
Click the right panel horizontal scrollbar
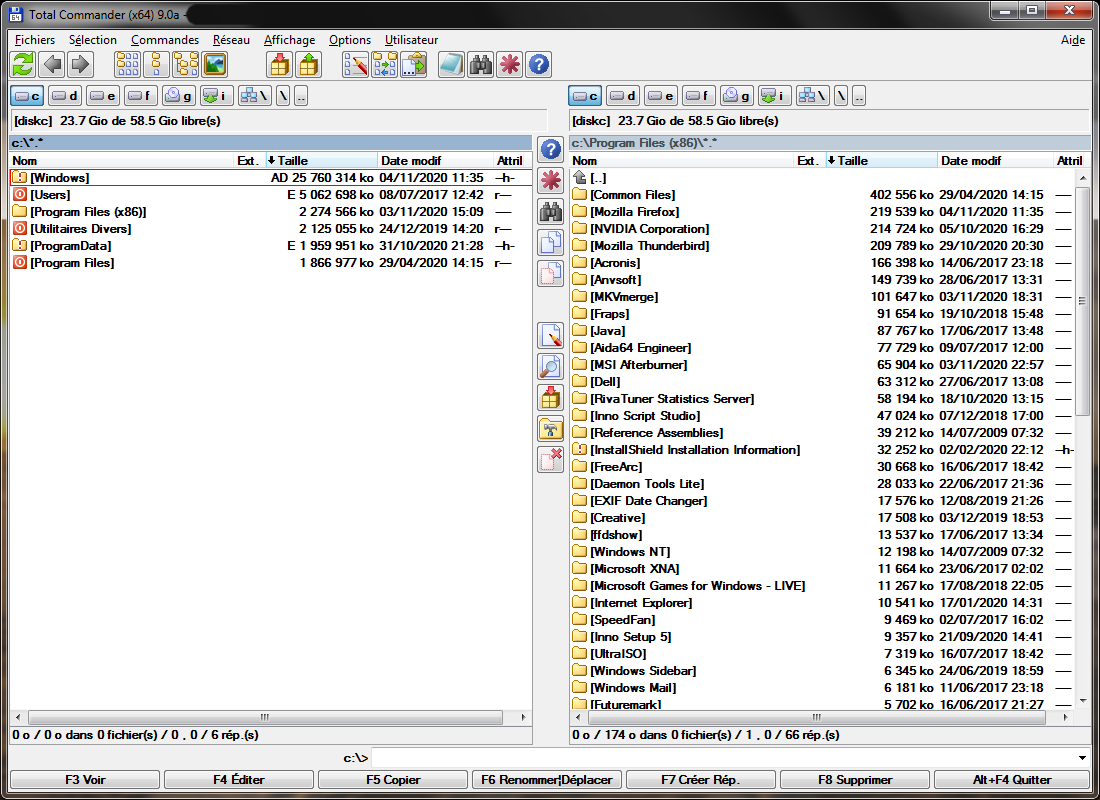coord(817,717)
